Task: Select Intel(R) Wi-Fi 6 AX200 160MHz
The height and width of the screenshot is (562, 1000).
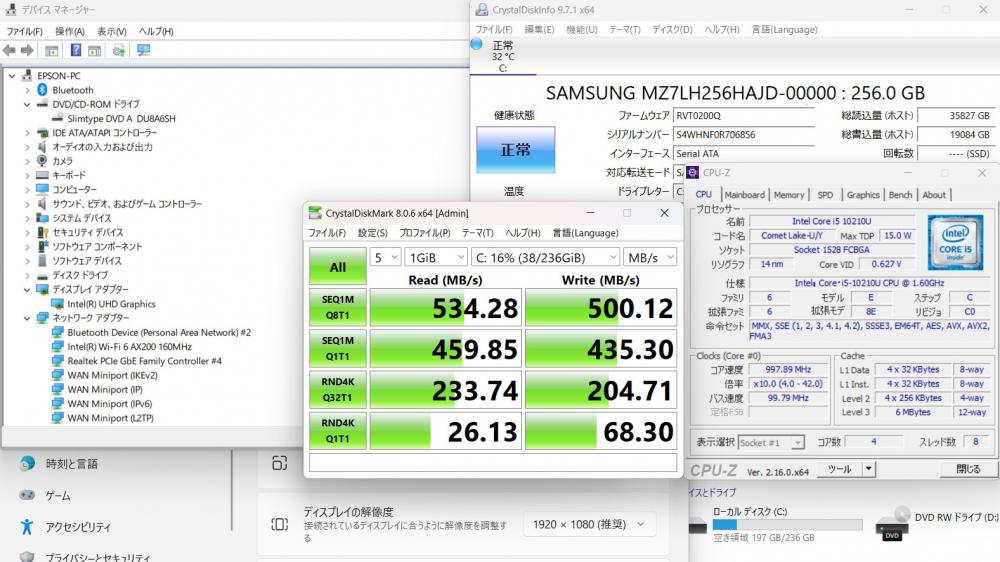Action: (129, 346)
